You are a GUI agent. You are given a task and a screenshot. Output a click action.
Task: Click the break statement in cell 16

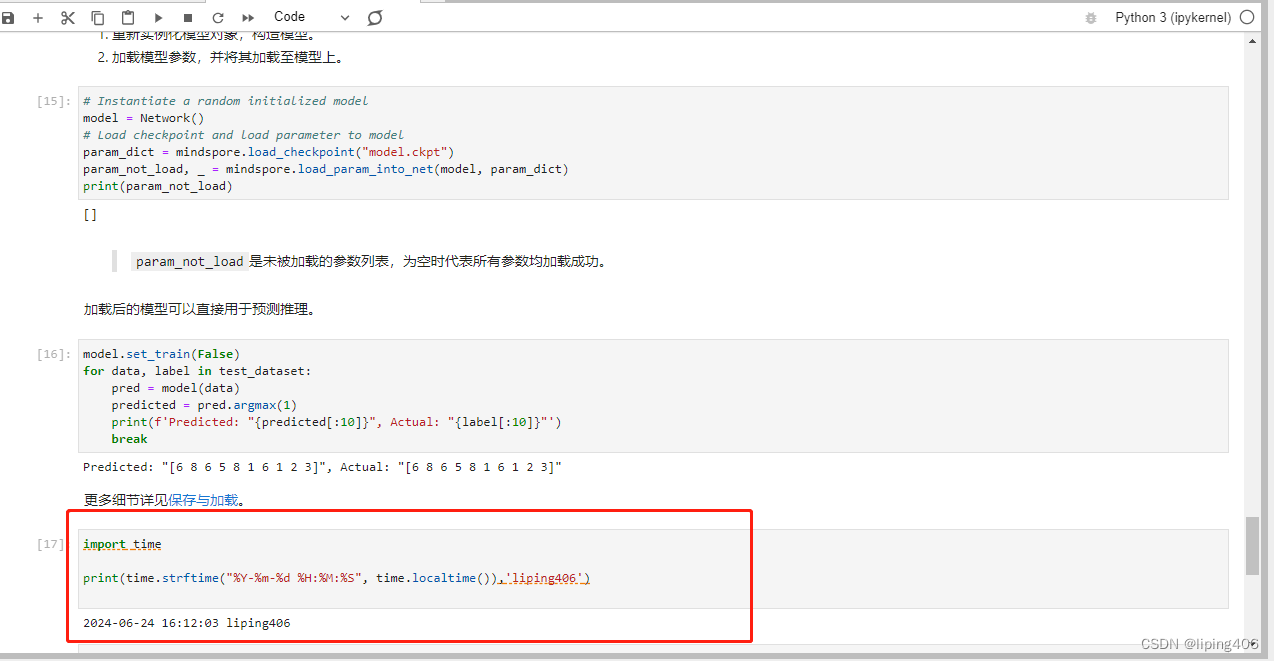point(129,439)
